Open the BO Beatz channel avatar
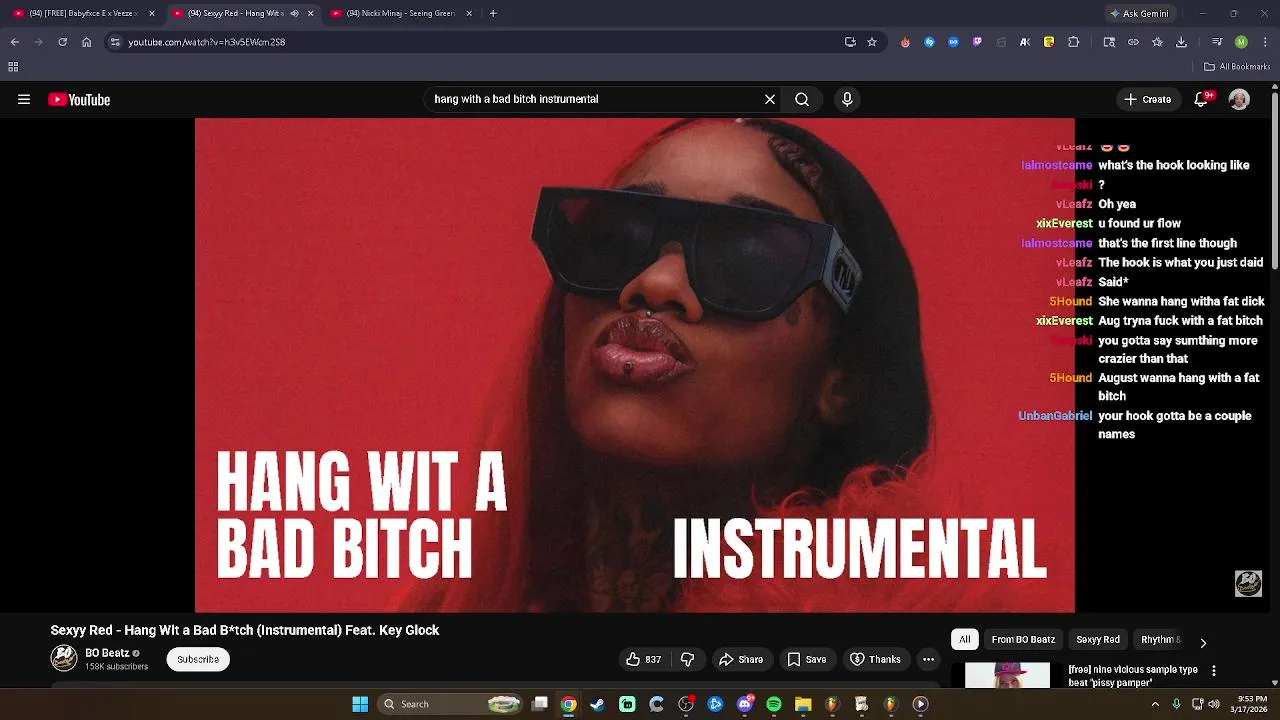Screen dimensions: 1280x720 pyautogui.click(x=64, y=658)
